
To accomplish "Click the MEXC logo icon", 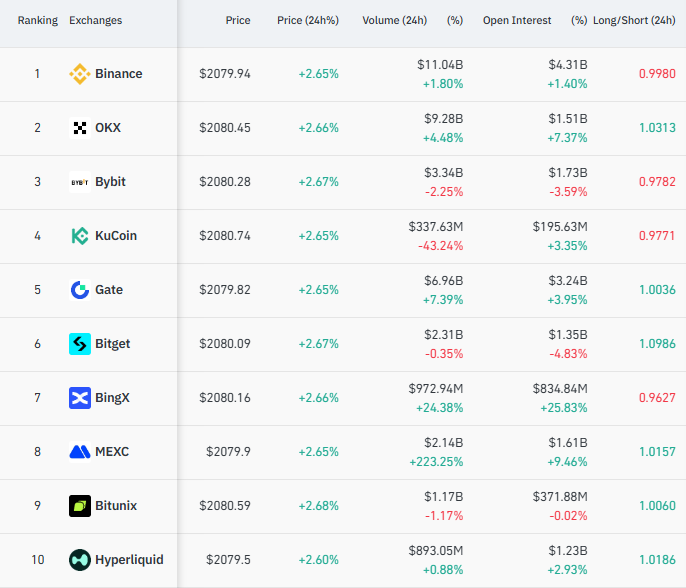I will click(80, 452).
